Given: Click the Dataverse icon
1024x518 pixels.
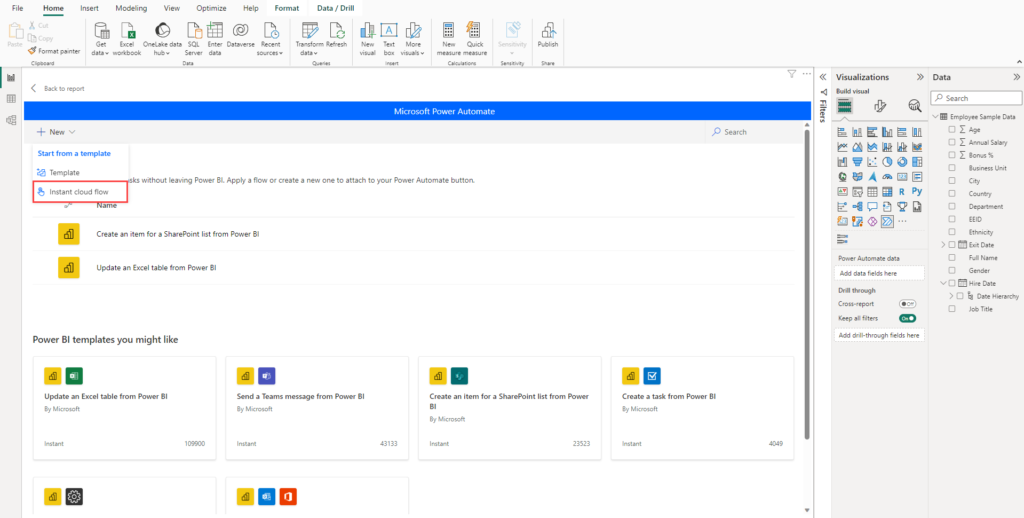Looking at the screenshot, I should (x=241, y=31).
